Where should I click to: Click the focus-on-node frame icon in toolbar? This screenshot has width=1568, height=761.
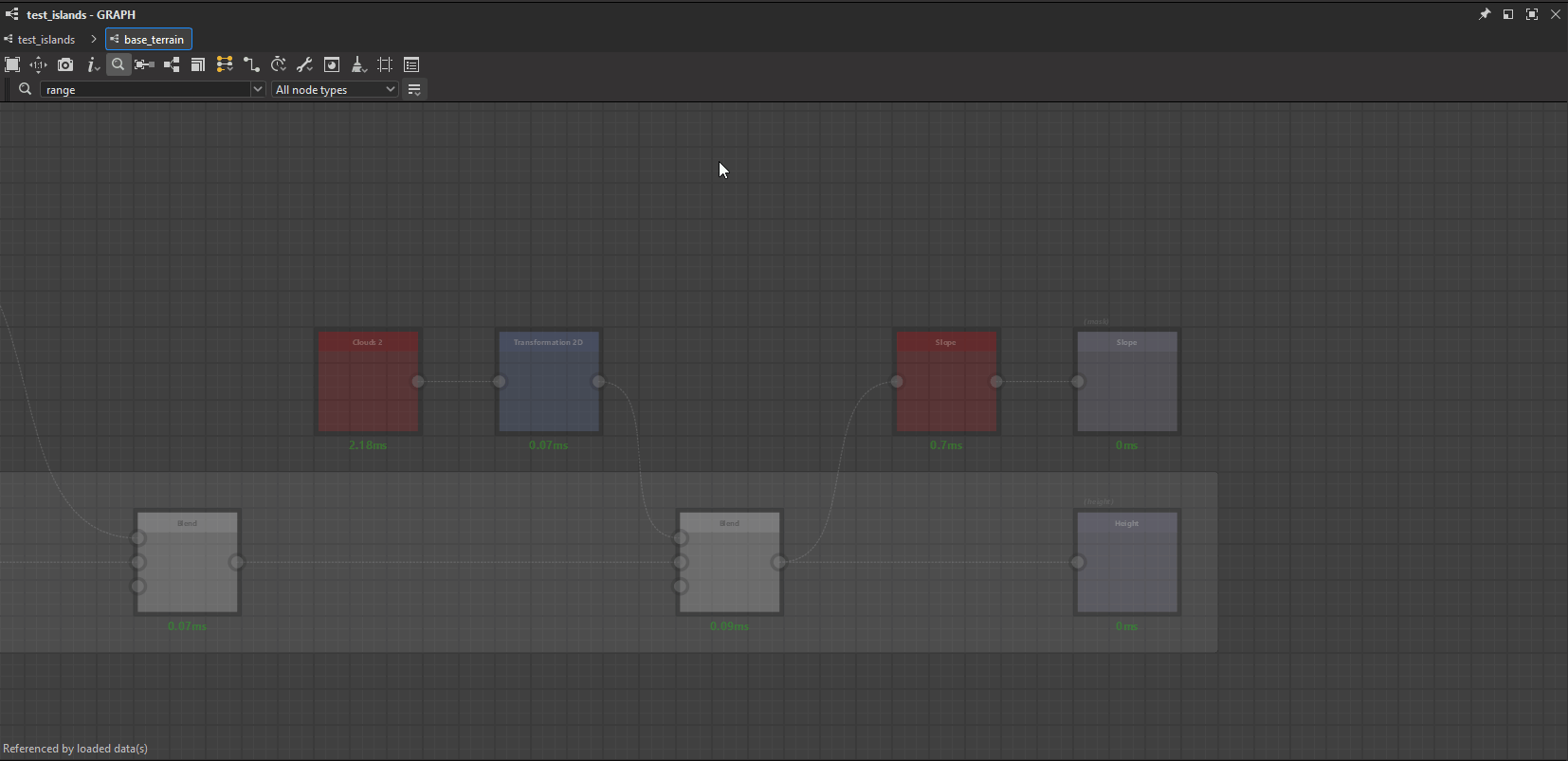pos(144,64)
